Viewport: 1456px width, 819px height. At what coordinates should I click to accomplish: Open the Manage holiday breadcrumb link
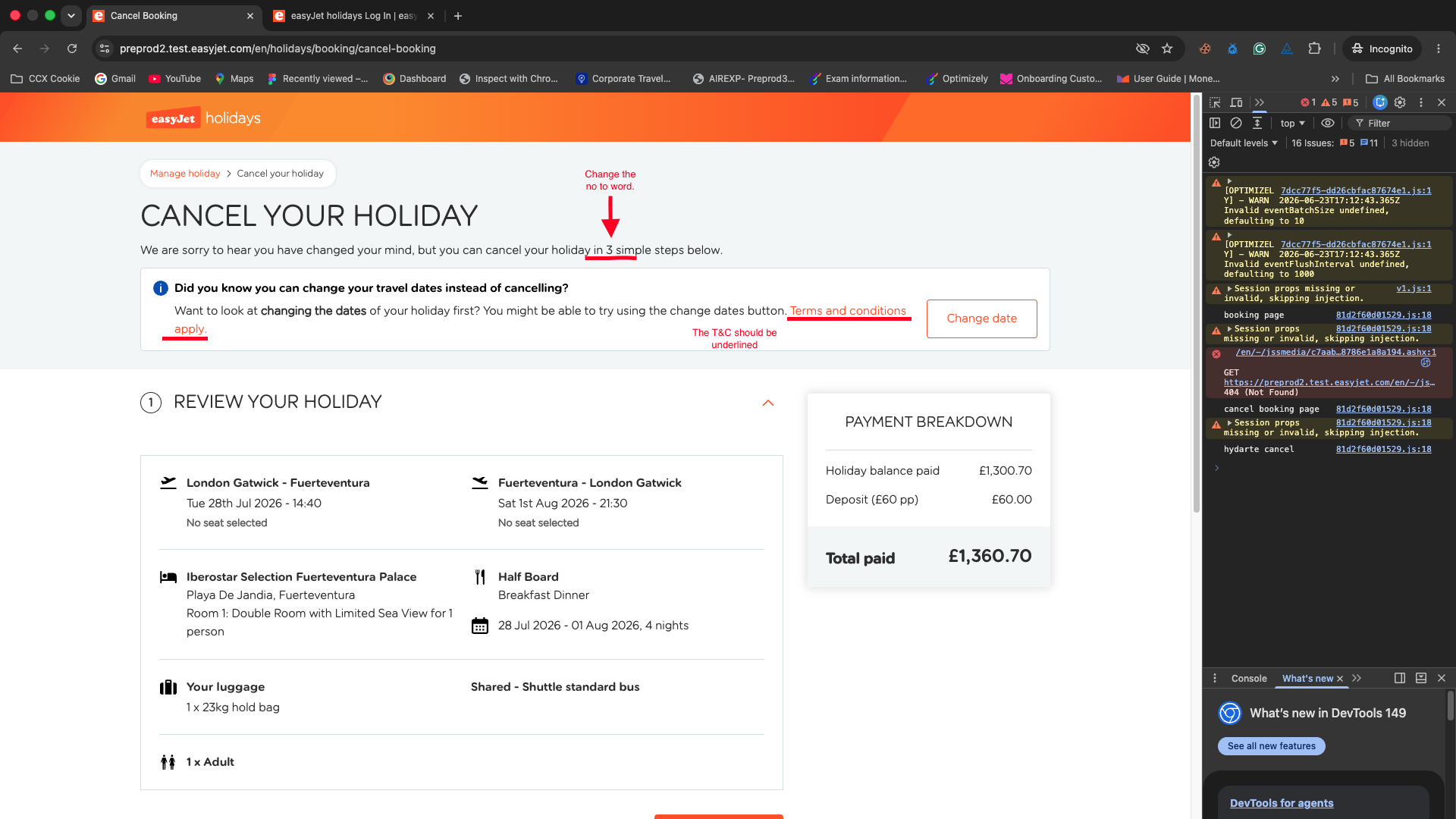click(185, 174)
